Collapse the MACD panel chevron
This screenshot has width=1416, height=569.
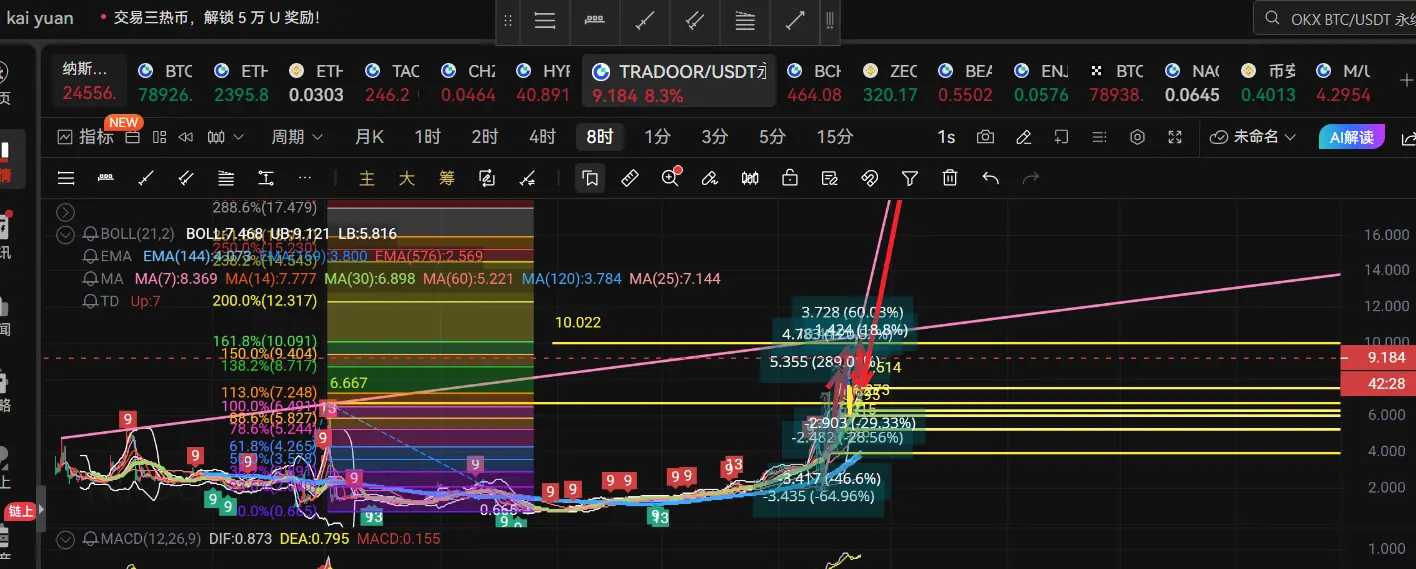click(x=66, y=540)
